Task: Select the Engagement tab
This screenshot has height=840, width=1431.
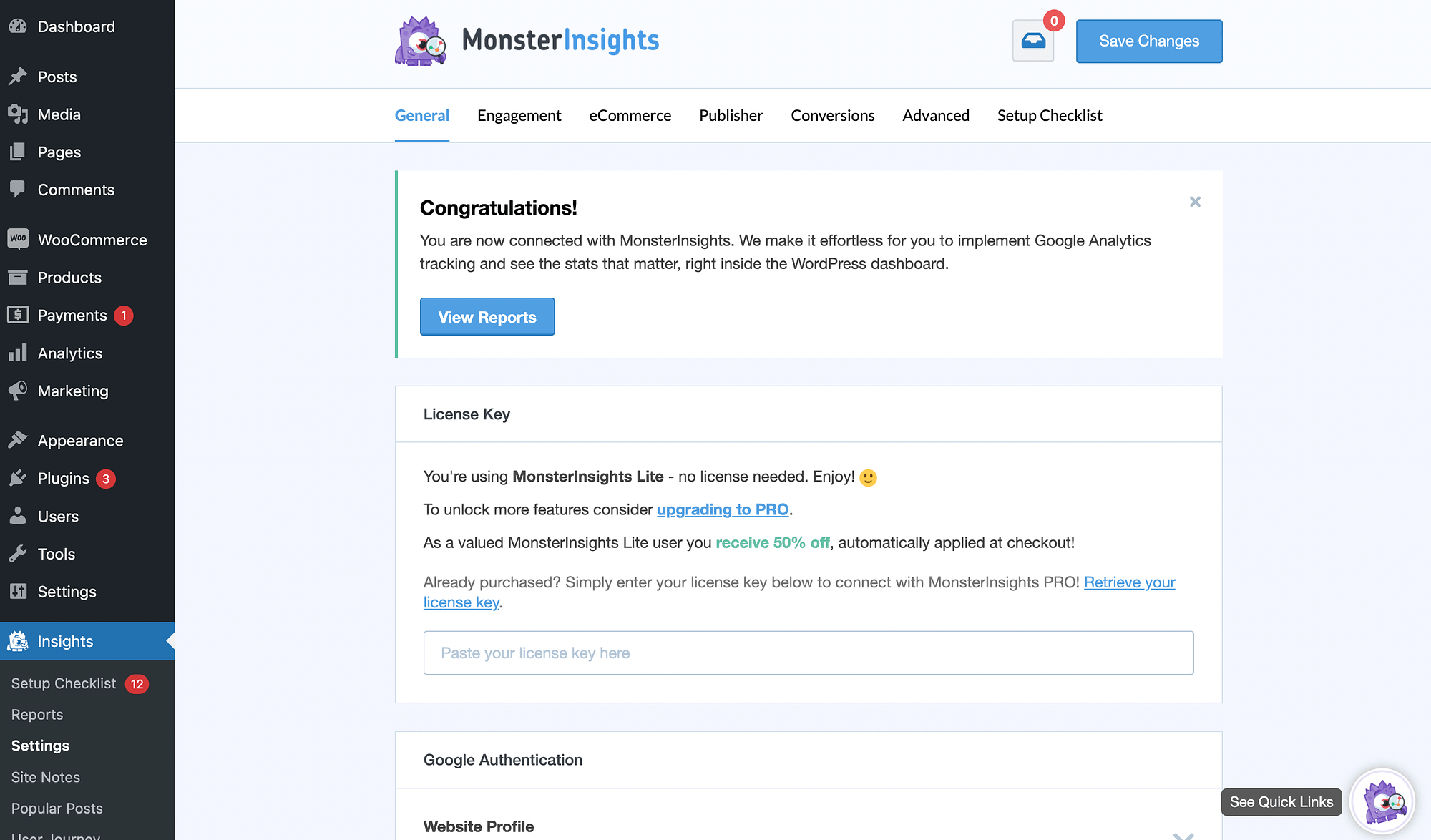Action: coord(519,115)
